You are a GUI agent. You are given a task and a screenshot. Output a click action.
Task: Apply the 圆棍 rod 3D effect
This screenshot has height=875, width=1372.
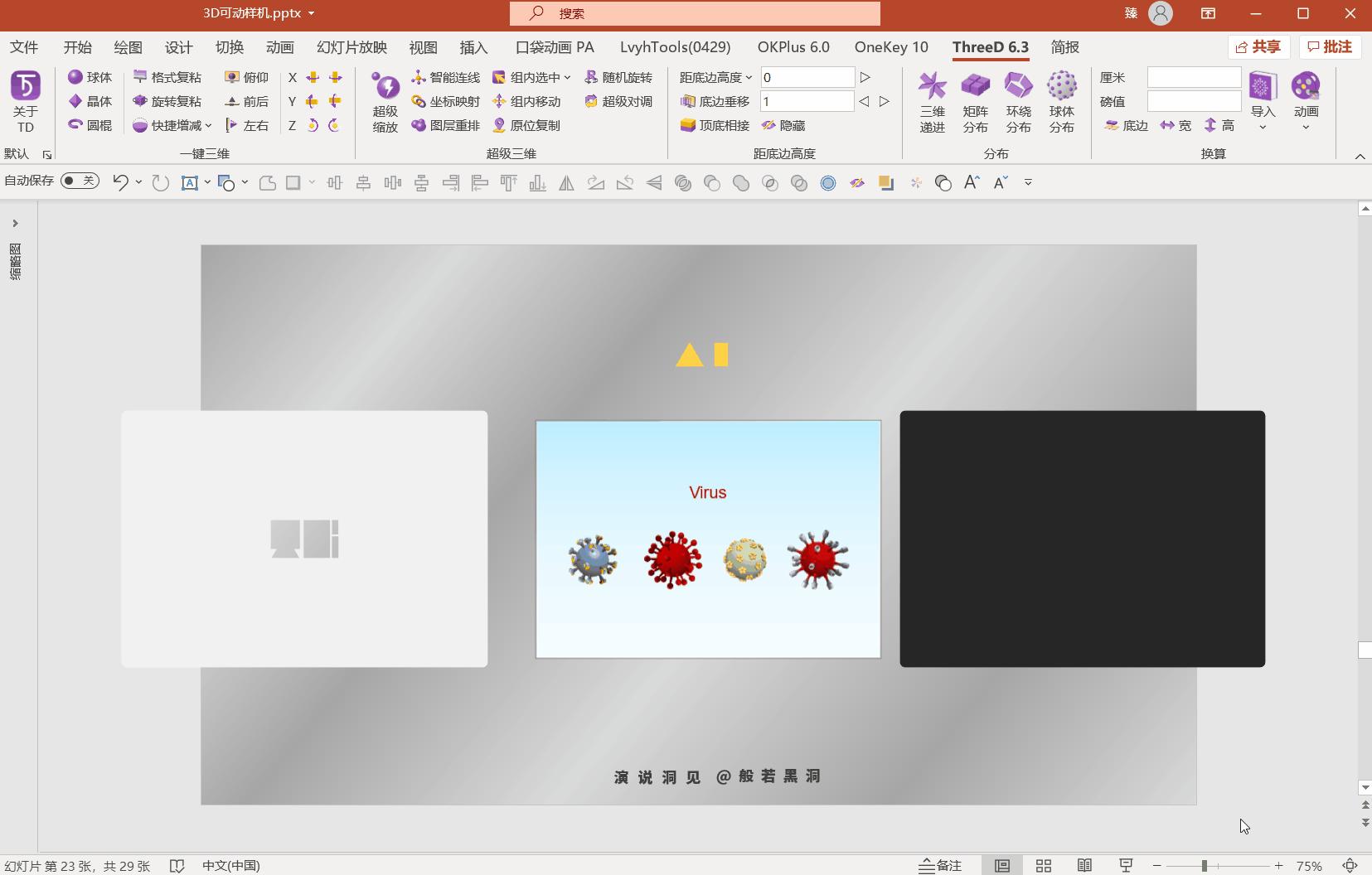[90, 125]
